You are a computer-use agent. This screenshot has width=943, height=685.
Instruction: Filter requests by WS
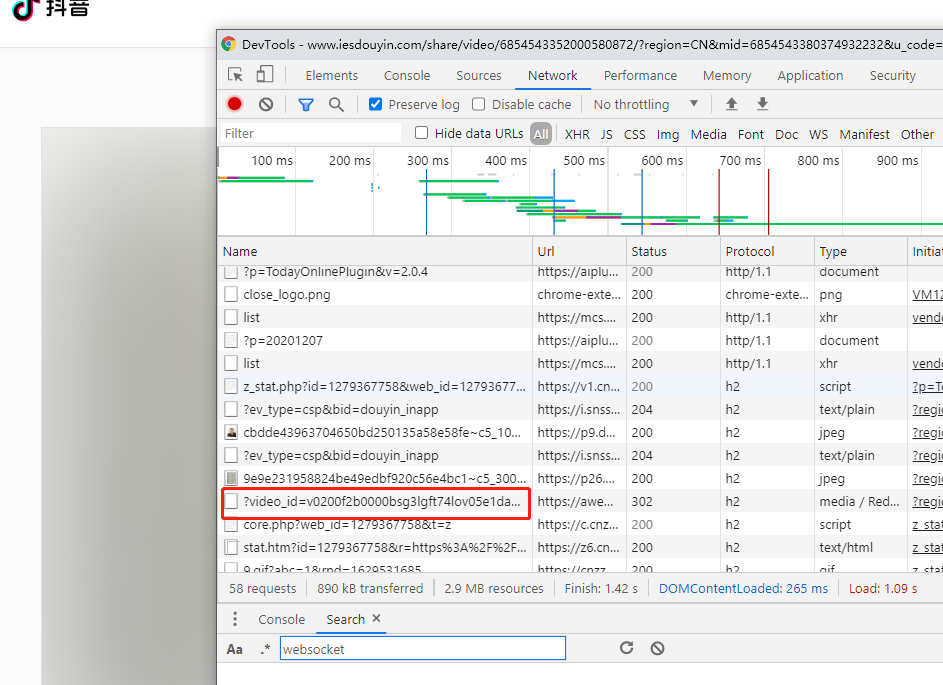pos(819,134)
